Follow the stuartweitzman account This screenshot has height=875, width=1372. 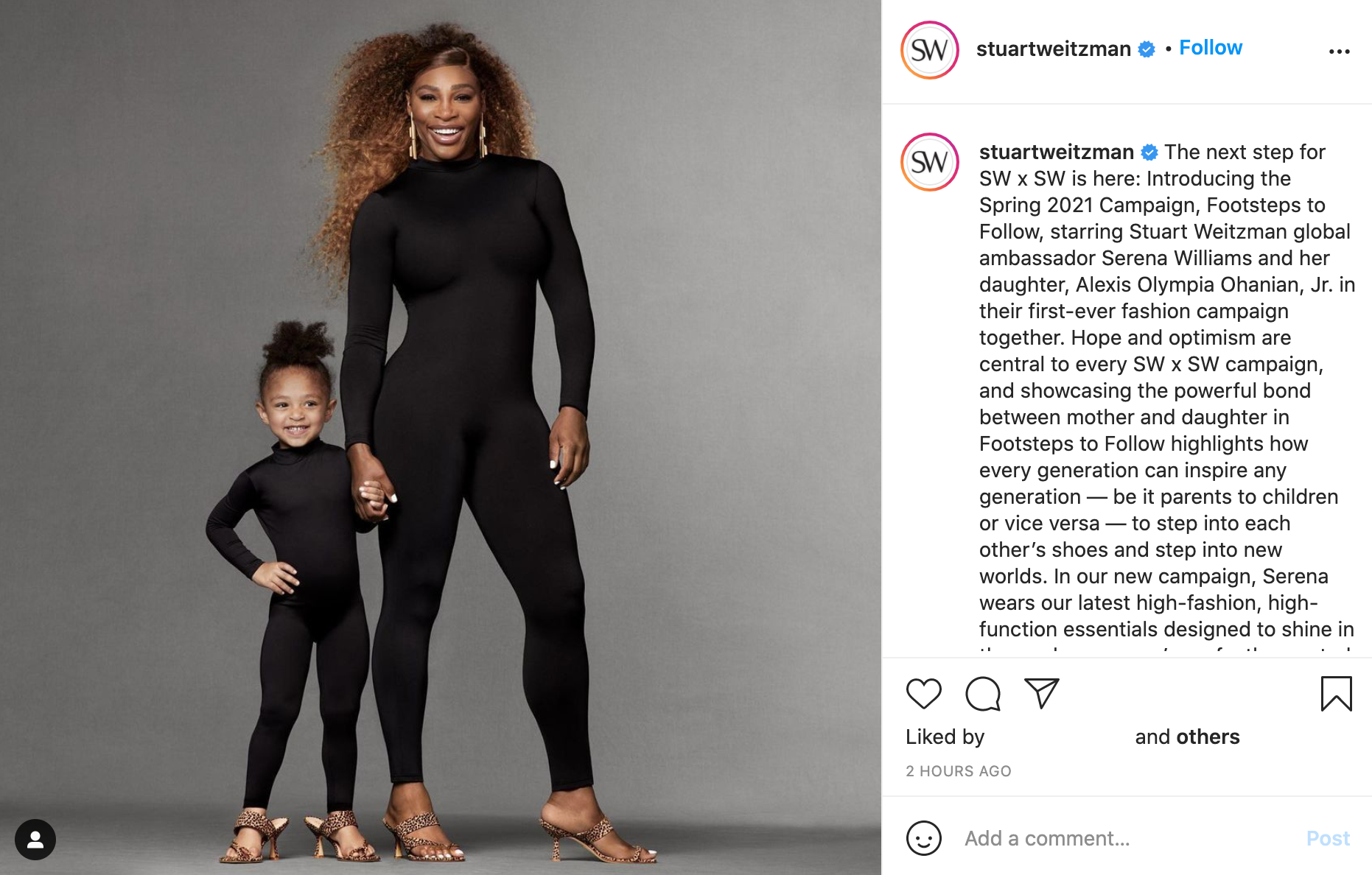coord(1211,48)
